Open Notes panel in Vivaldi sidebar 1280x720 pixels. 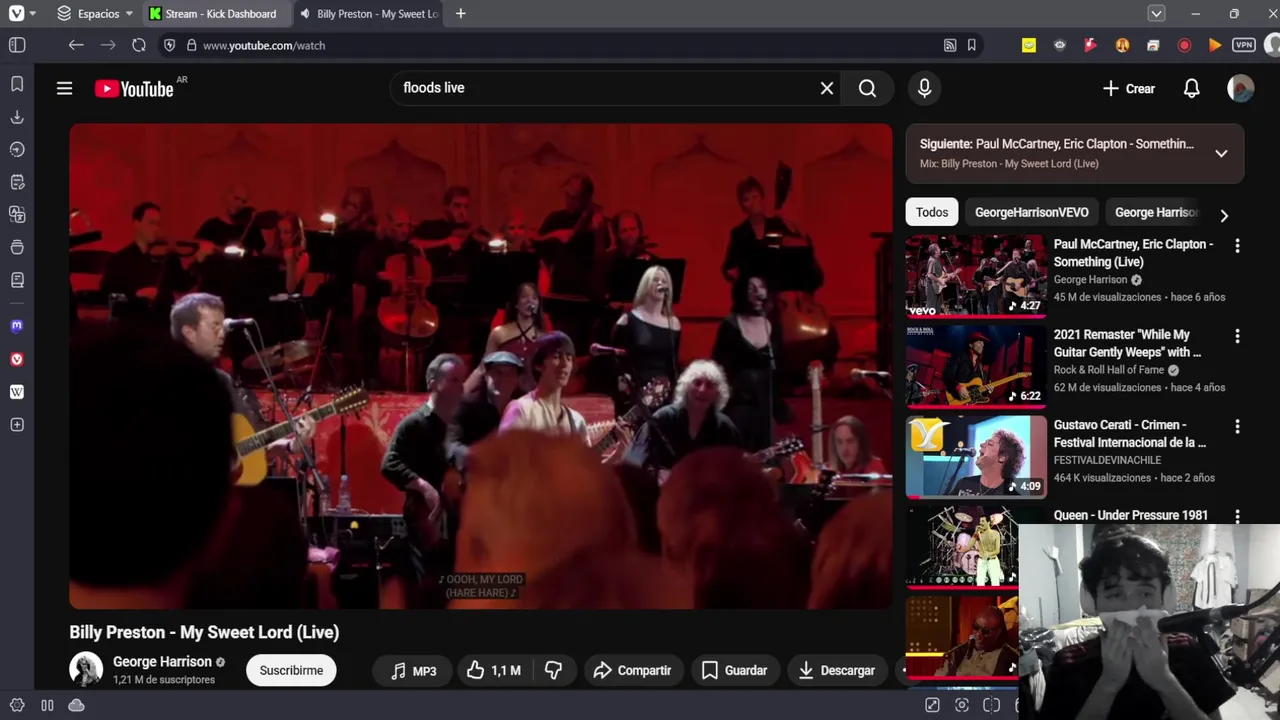pos(17,182)
